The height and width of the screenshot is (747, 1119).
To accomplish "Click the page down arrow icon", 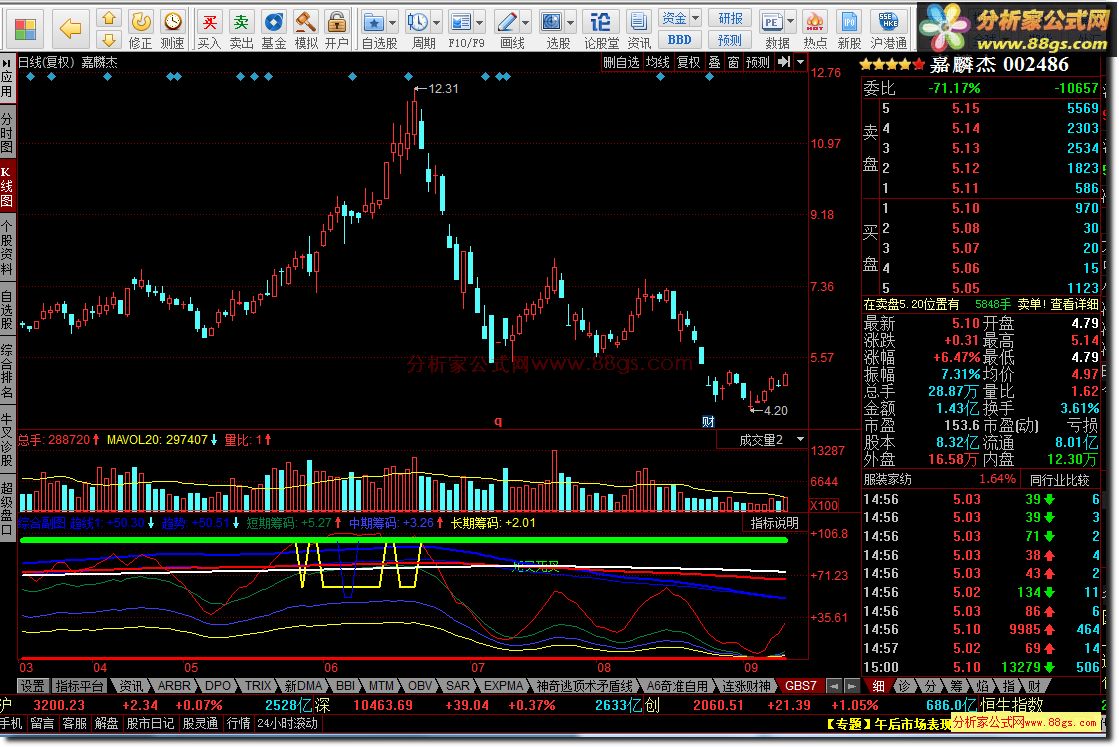I will [108, 39].
